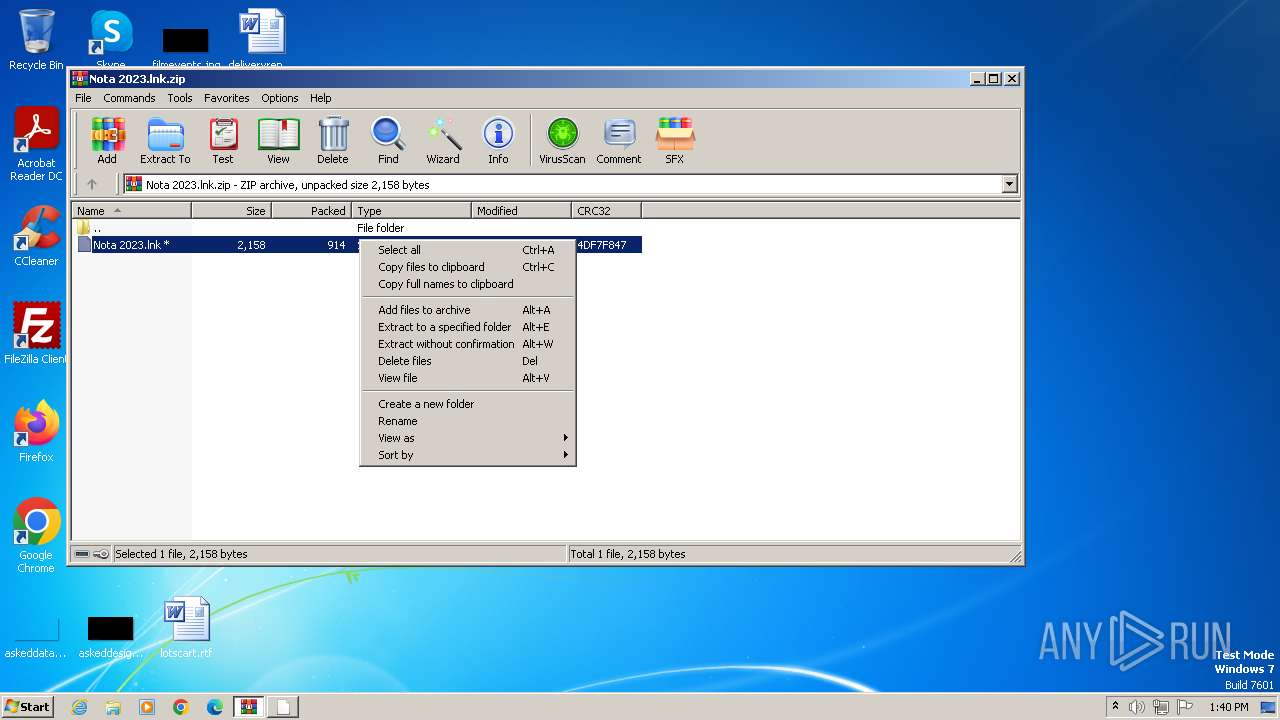
Task: Select the Nota 2023.lnk file row
Action: (358, 245)
